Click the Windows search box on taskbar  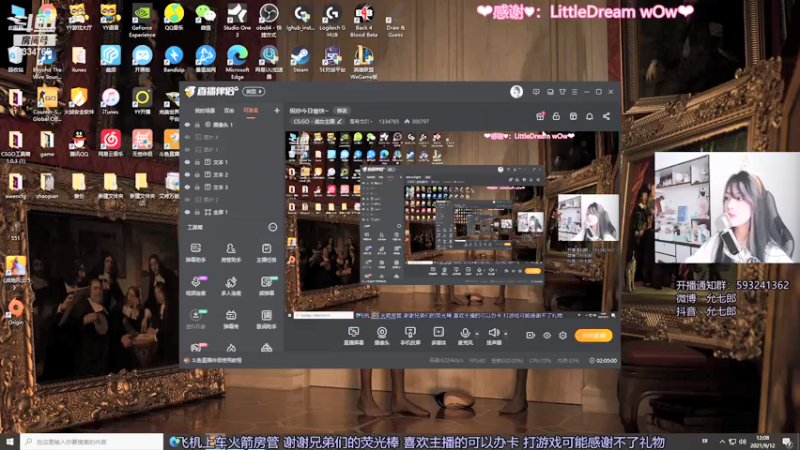pos(92,442)
